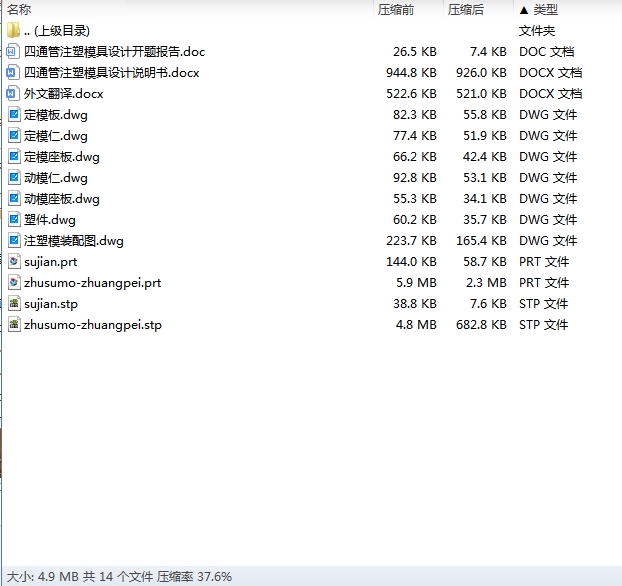Open the parent directory folder icon
The height and width of the screenshot is (586, 622).
pyautogui.click(x=13, y=31)
